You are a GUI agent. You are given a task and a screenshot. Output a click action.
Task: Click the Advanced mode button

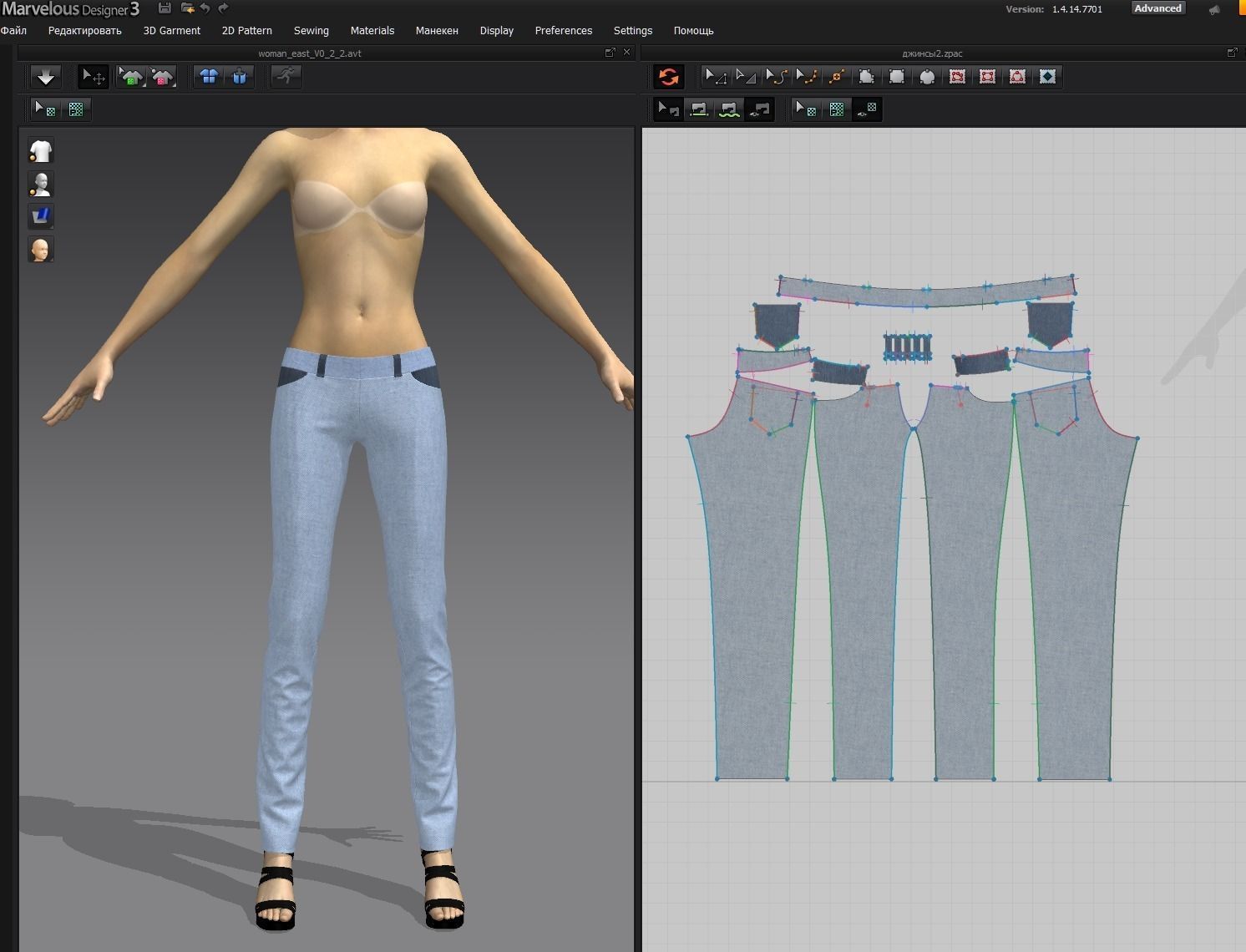(1157, 8)
